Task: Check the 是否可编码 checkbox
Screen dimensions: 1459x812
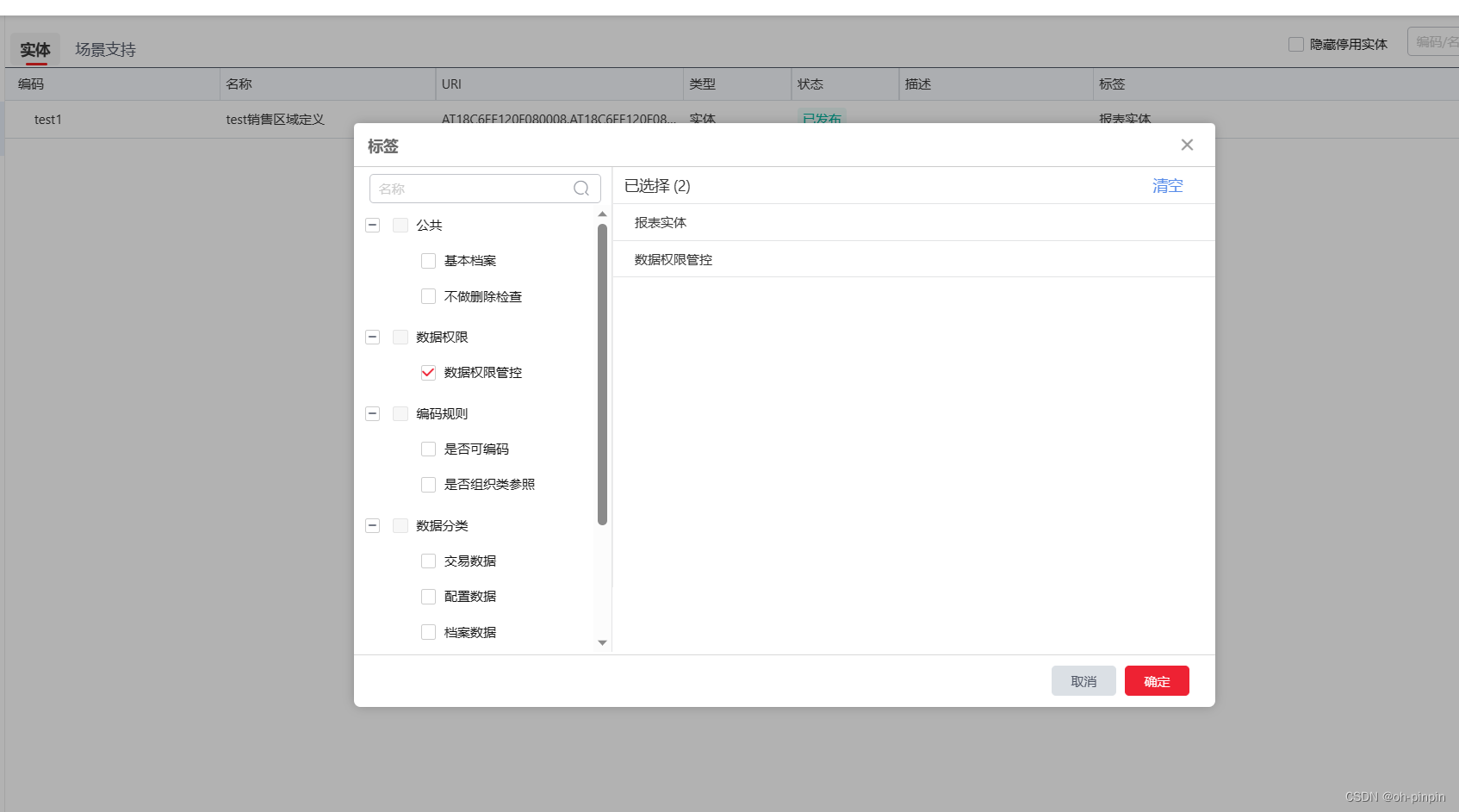Action: point(428,449)
